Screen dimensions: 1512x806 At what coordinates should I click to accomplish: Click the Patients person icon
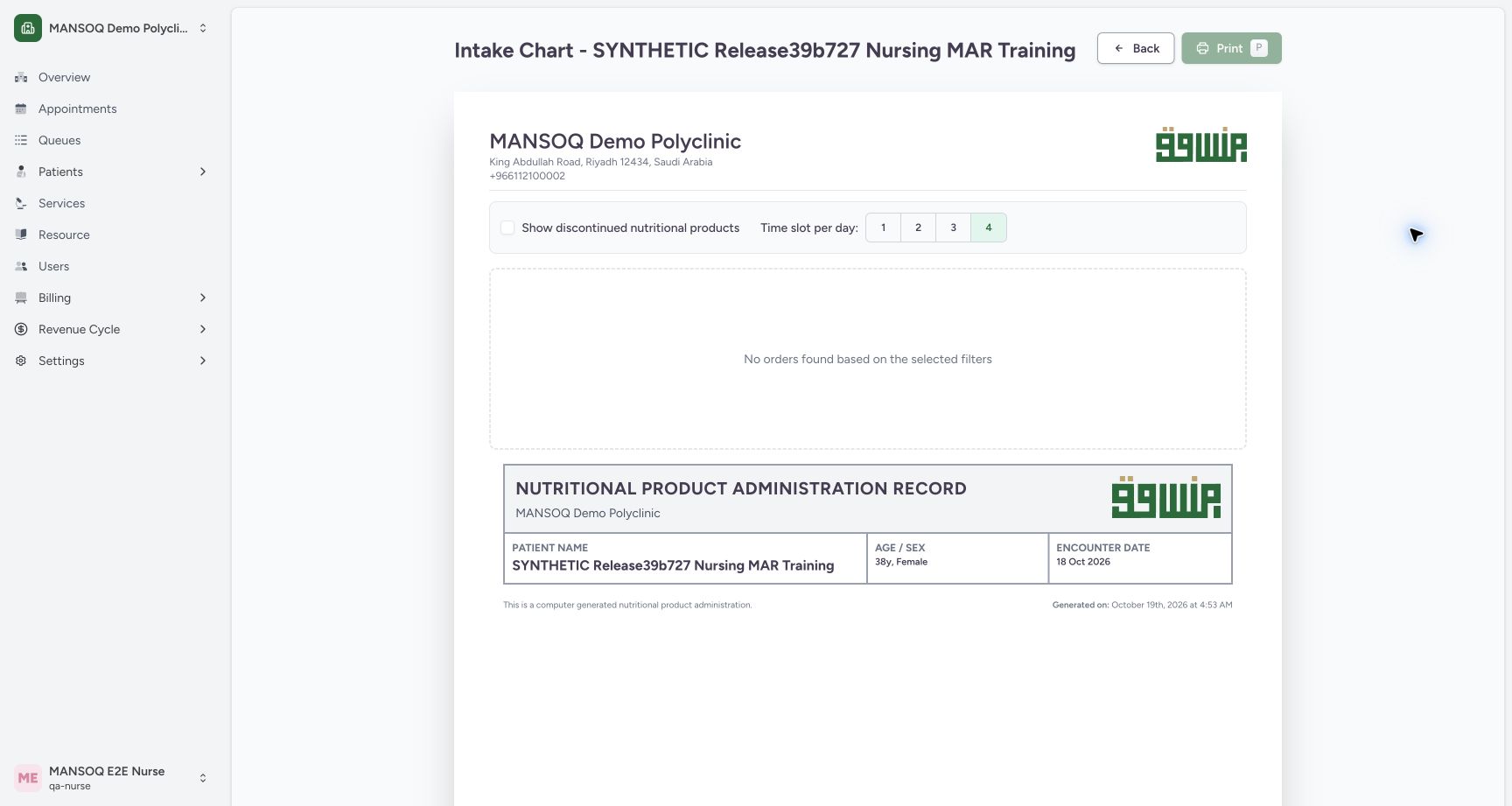[x=21, y=172]
